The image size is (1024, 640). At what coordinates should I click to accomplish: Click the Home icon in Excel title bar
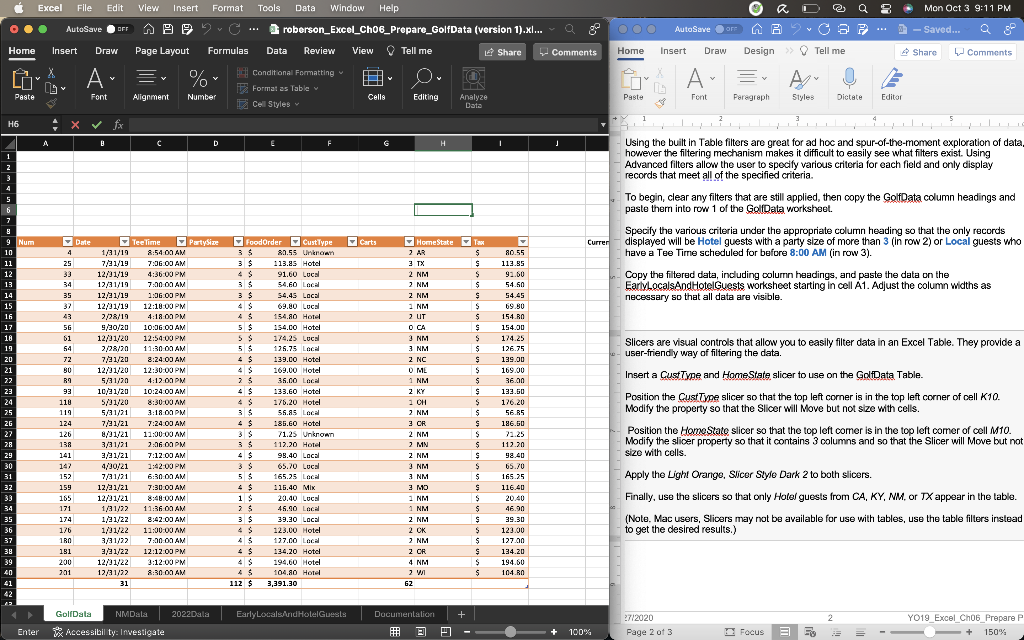pos(148,29)
